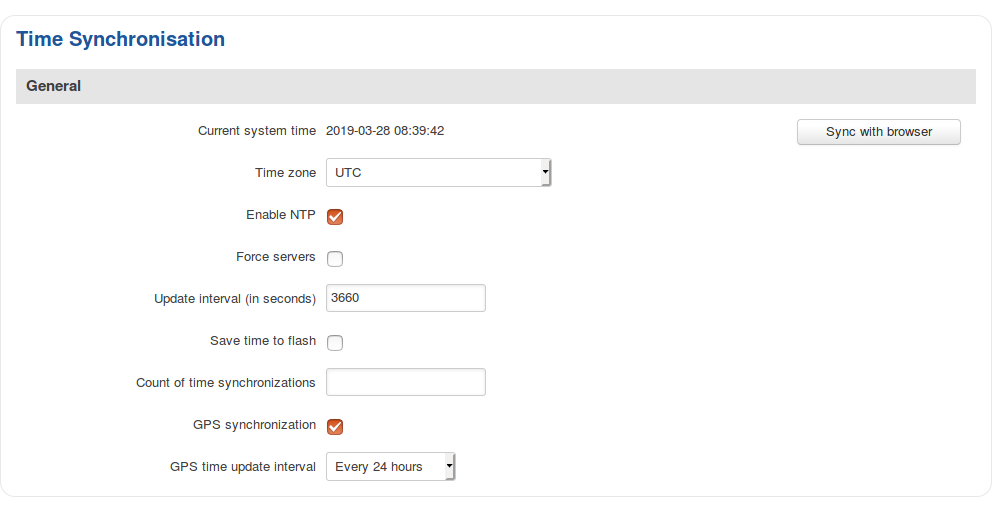Open the Time zone dropdown showing UTC
This screenshot has width=992, height=512.
point(438,173)
